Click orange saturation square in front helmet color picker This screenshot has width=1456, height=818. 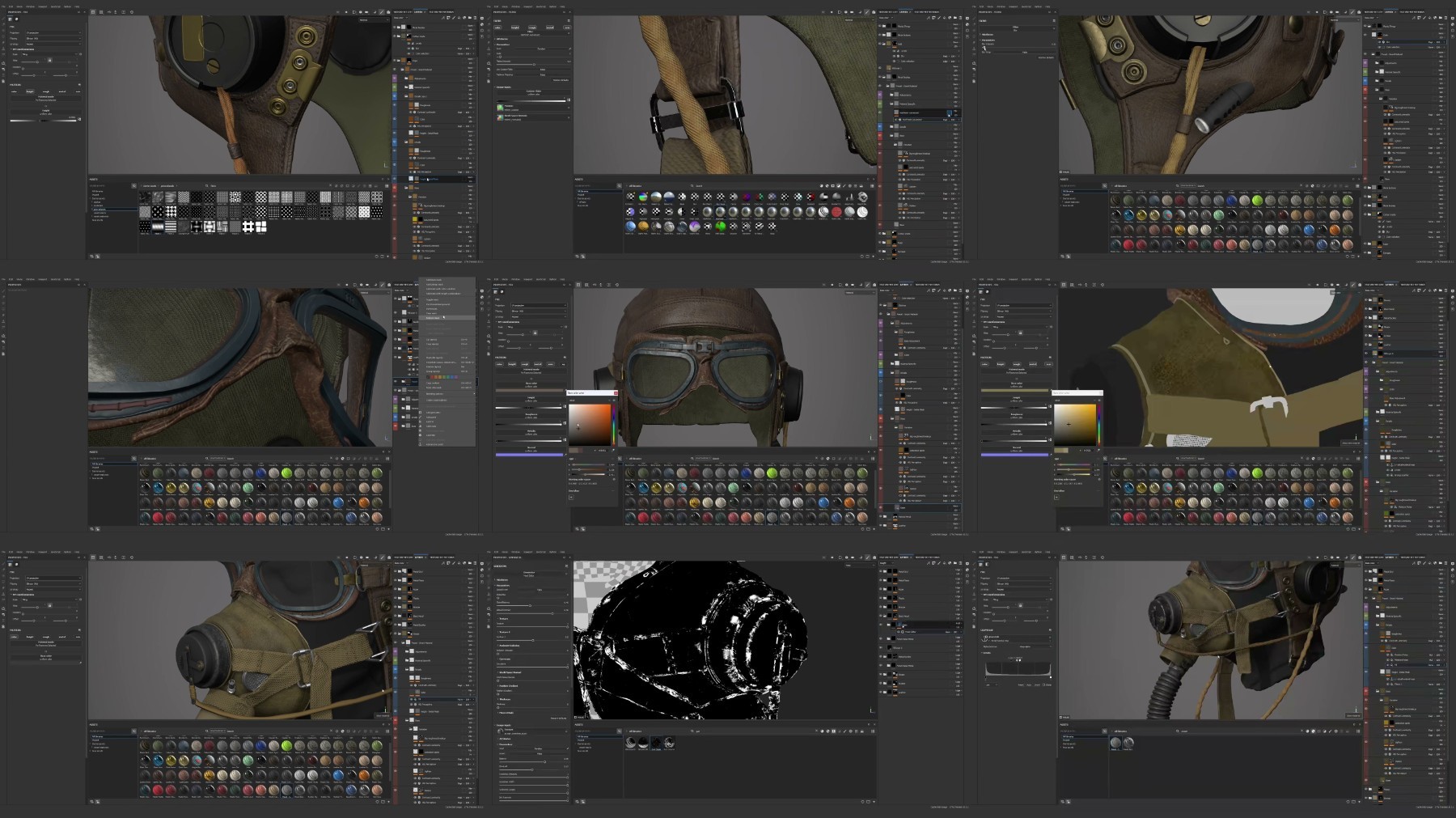(590, 424)
